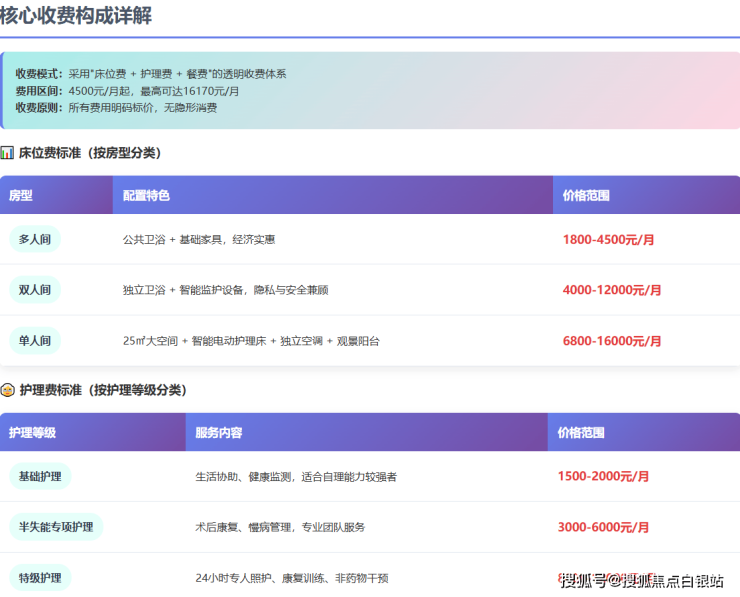The width and height of the screenshot is (740, 597).
Task: Click the 收费模式 line in the summary box
Action: pos(151,74)
